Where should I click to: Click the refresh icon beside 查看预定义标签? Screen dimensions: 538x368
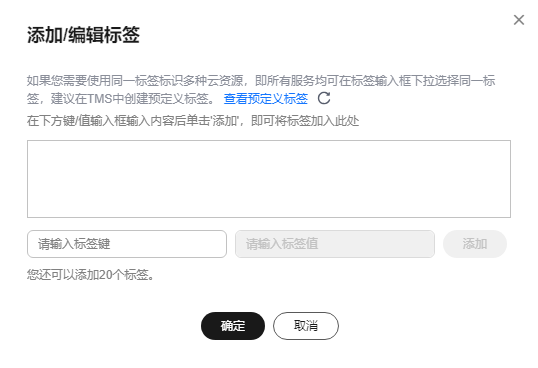click(324, 98)
